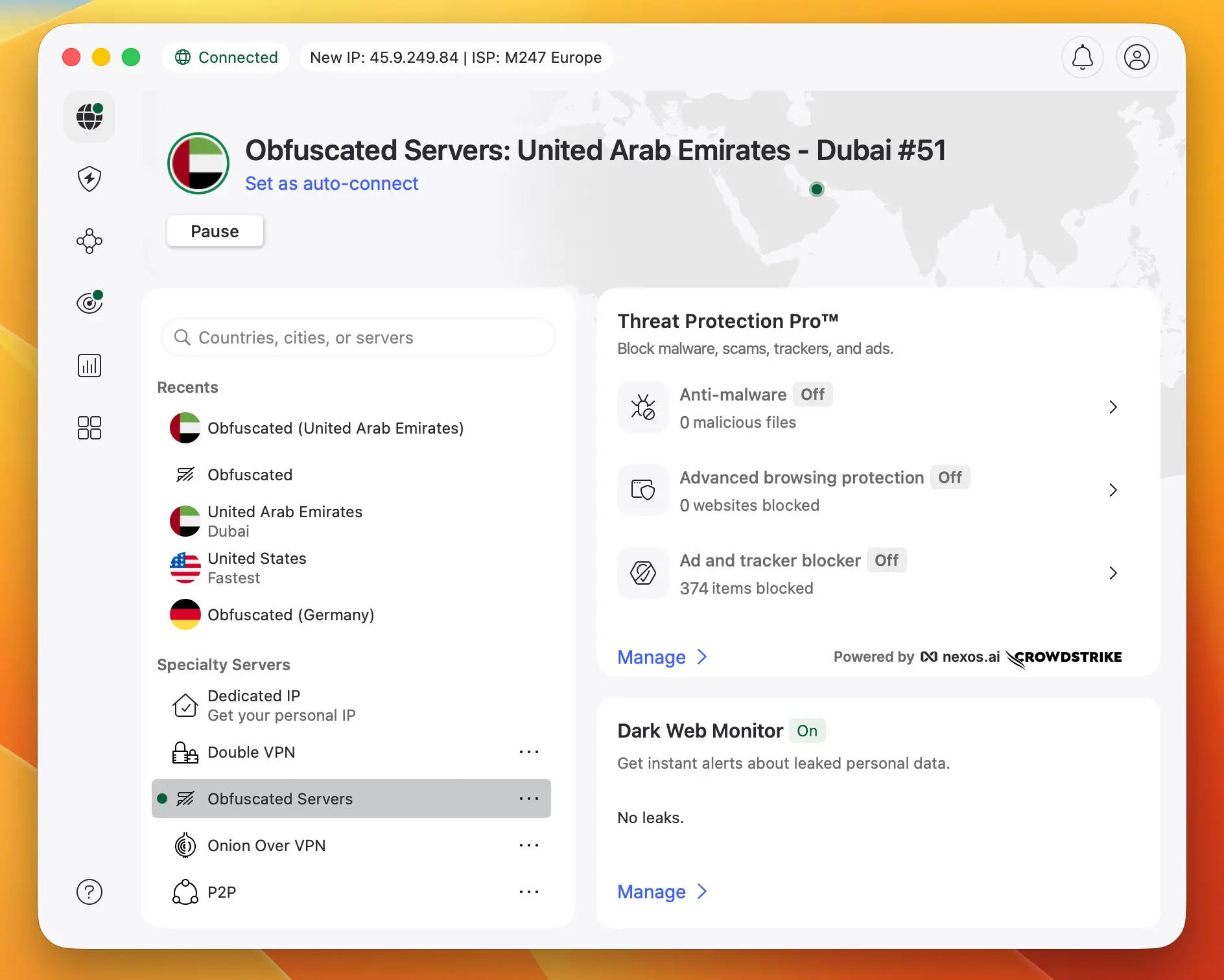Open the Double VPN options menu
This screenshot has width=1224, height=980.
point(530,751)
